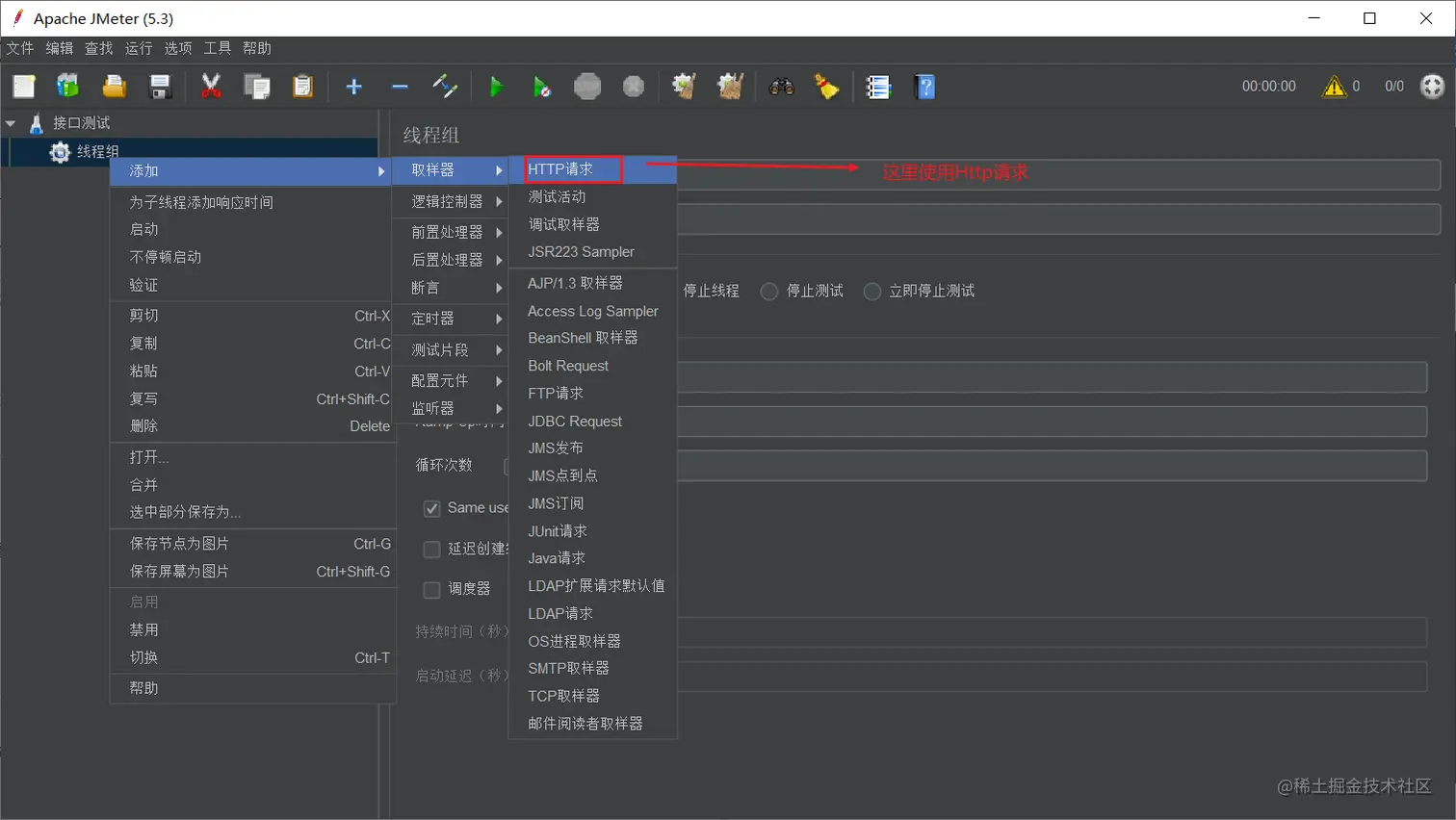Click the Open file folder icon
Image resolution: width=1456 pixels, height=820 pixels.
(x=114, y=87)
